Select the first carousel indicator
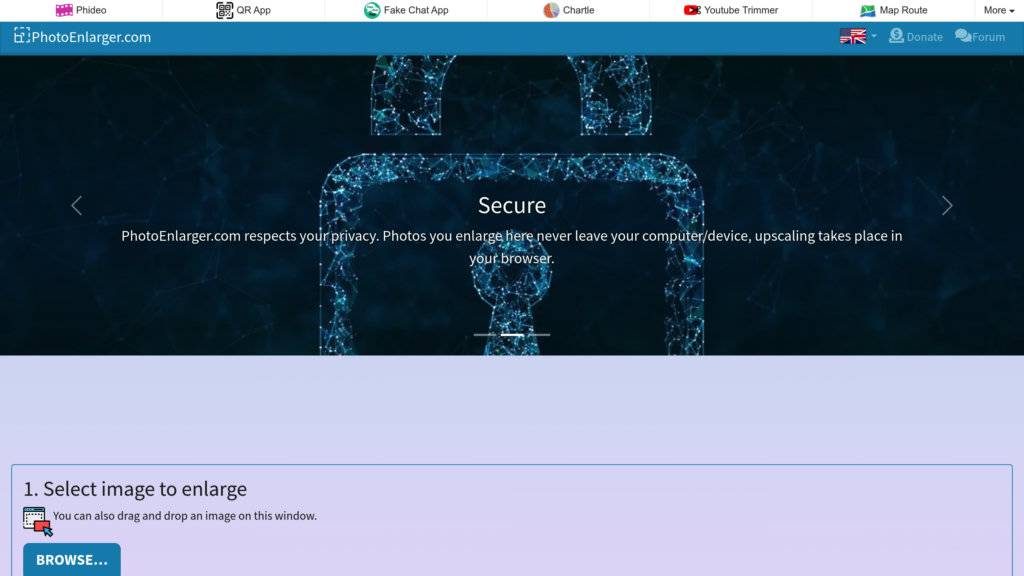The height and width of the screenshot is (576, 1024). click(x=485, y=334)
